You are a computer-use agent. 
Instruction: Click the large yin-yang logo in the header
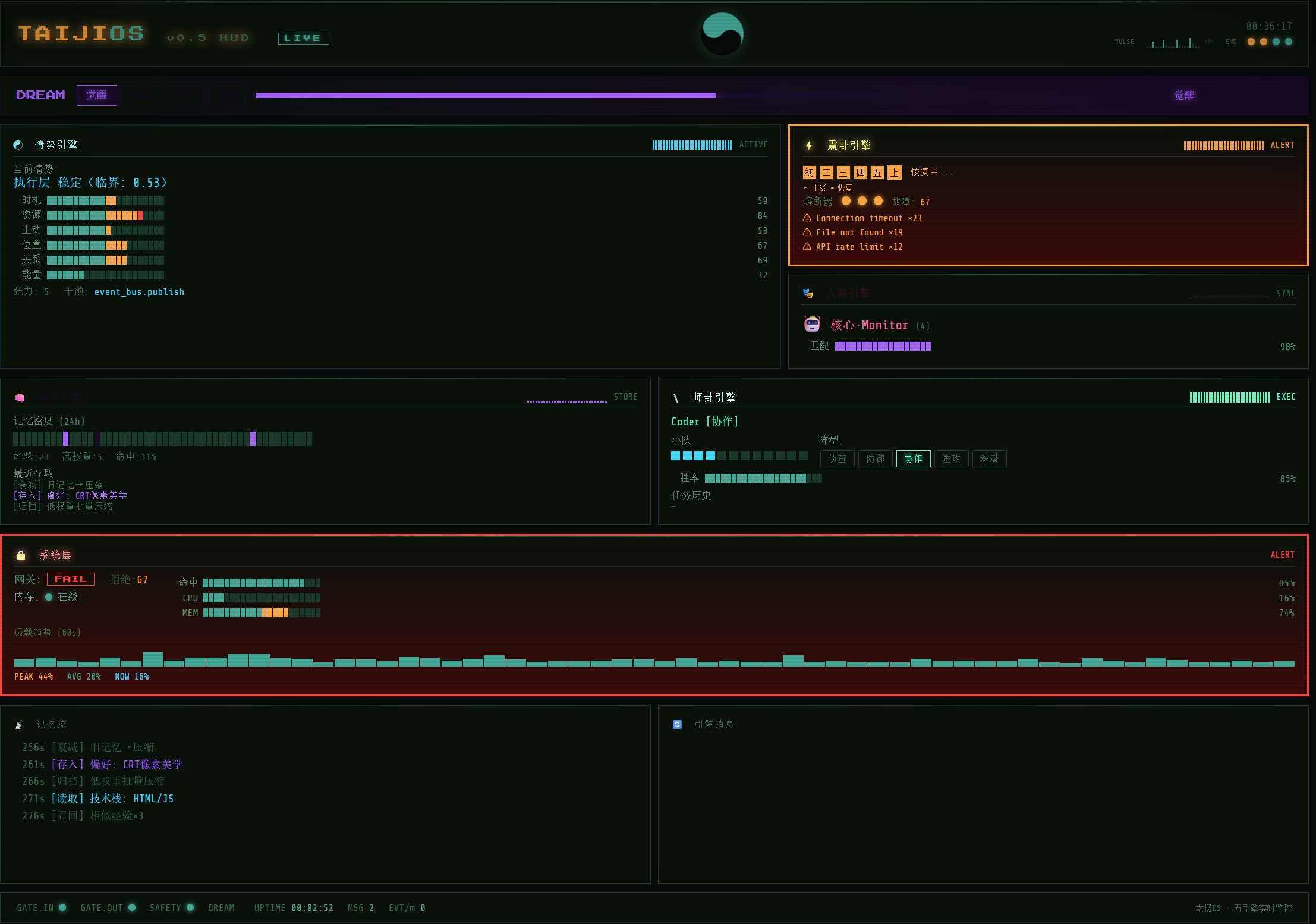point(722,34)
